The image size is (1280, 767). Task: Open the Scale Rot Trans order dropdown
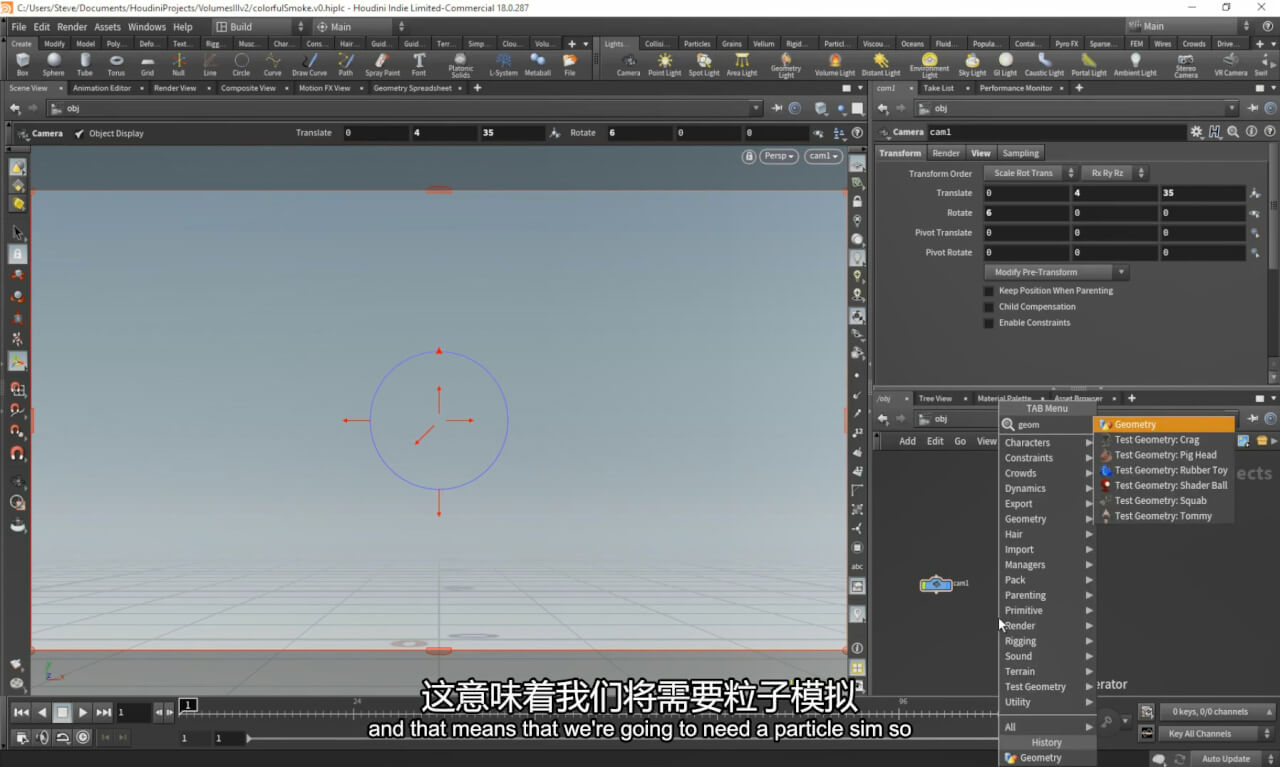1030,173
